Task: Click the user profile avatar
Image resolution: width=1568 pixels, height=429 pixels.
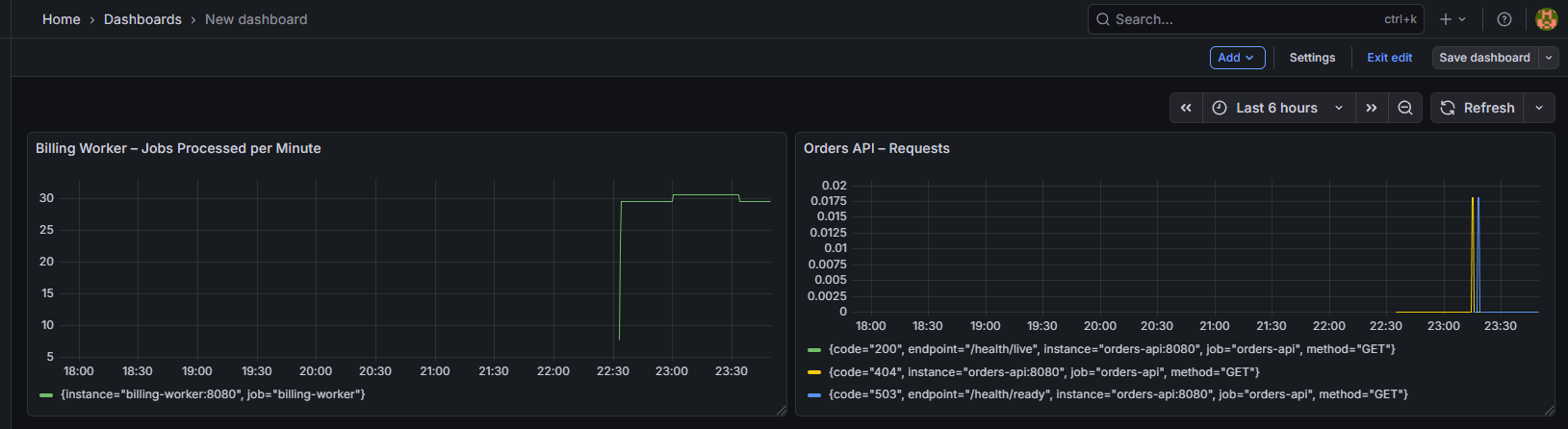Action: pyautogui.click(x=1546, y=19)
